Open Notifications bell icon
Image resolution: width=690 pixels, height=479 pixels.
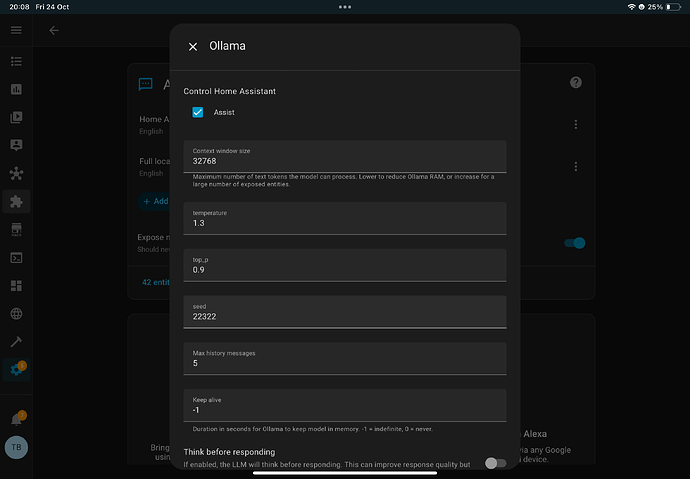point(16,419)
